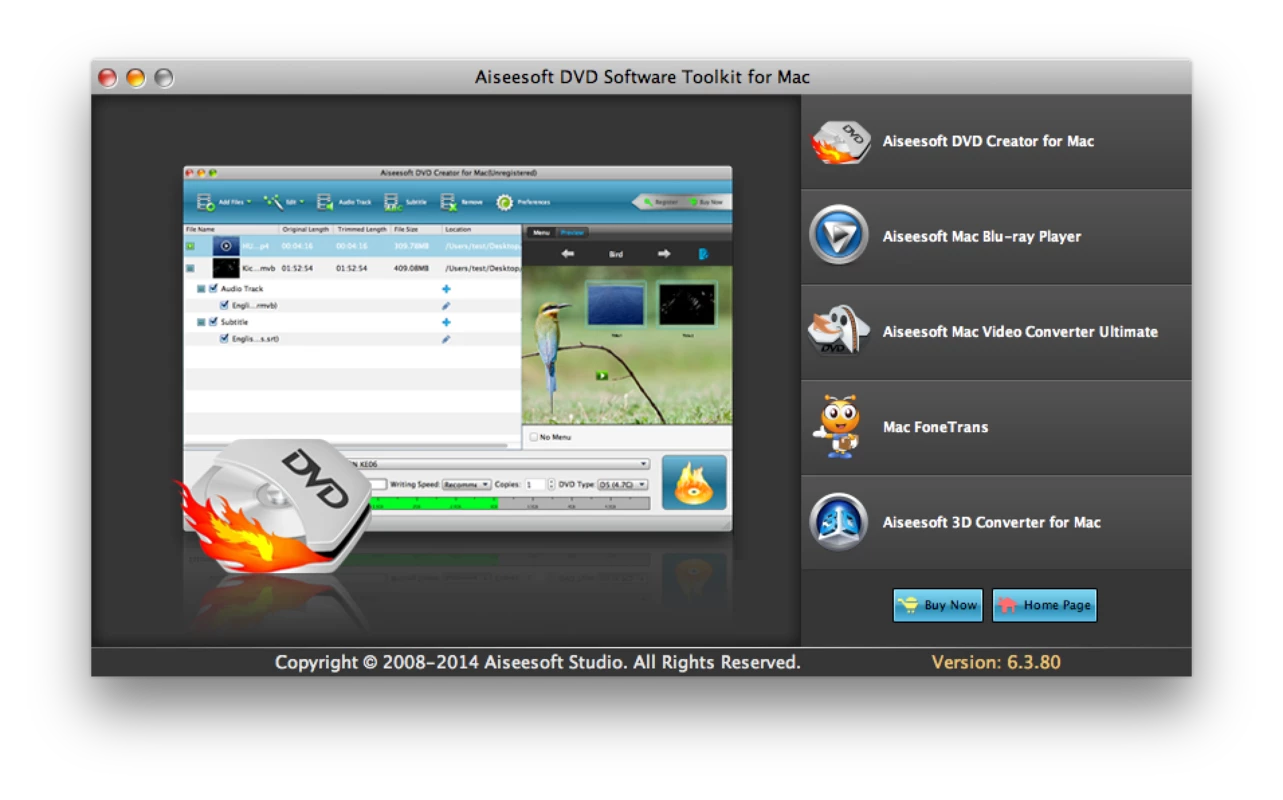Click the File Size column header
This screenshot has width=1283, height=800.
pos(415,230)
